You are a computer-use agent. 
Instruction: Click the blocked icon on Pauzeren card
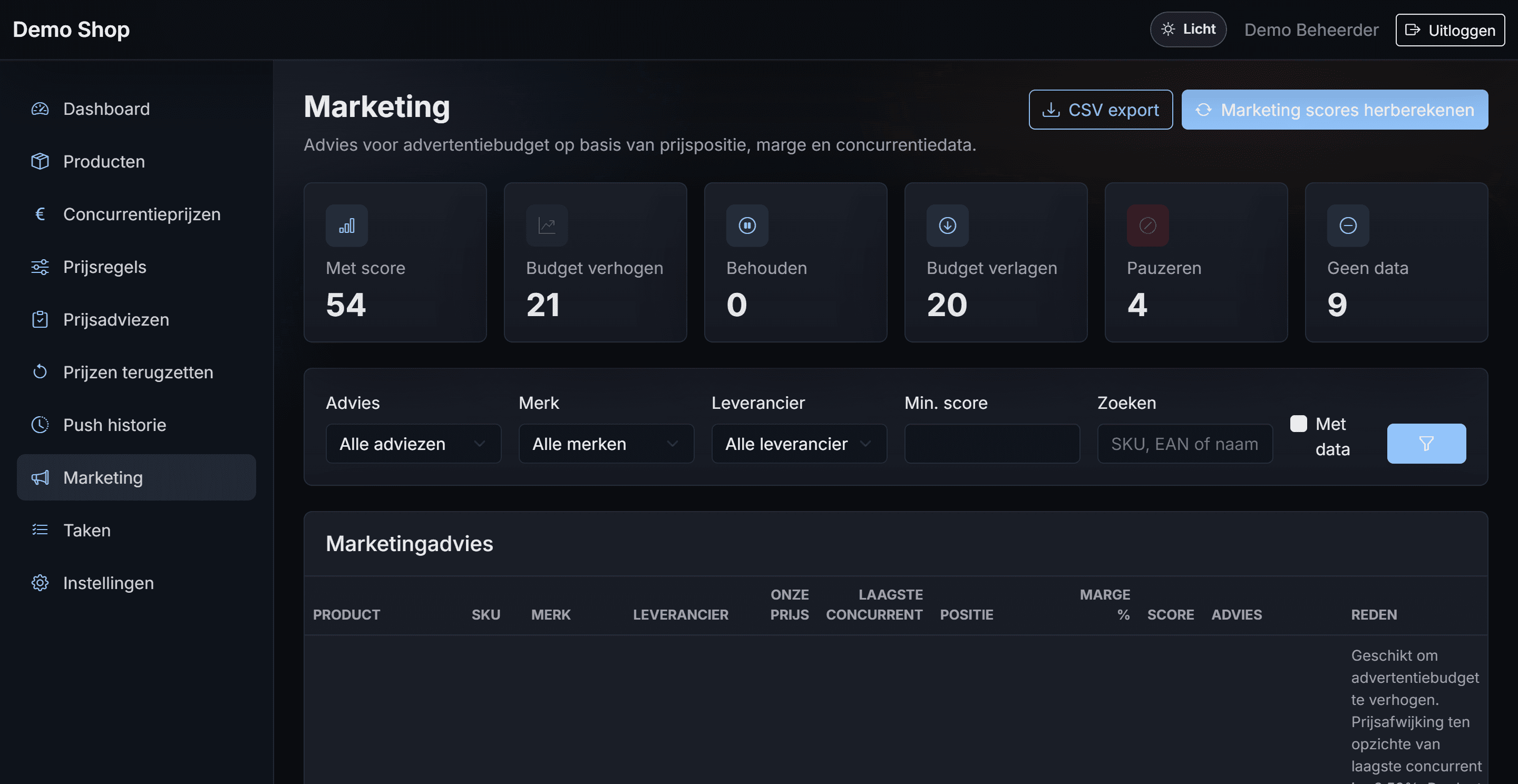[1148, 226]
